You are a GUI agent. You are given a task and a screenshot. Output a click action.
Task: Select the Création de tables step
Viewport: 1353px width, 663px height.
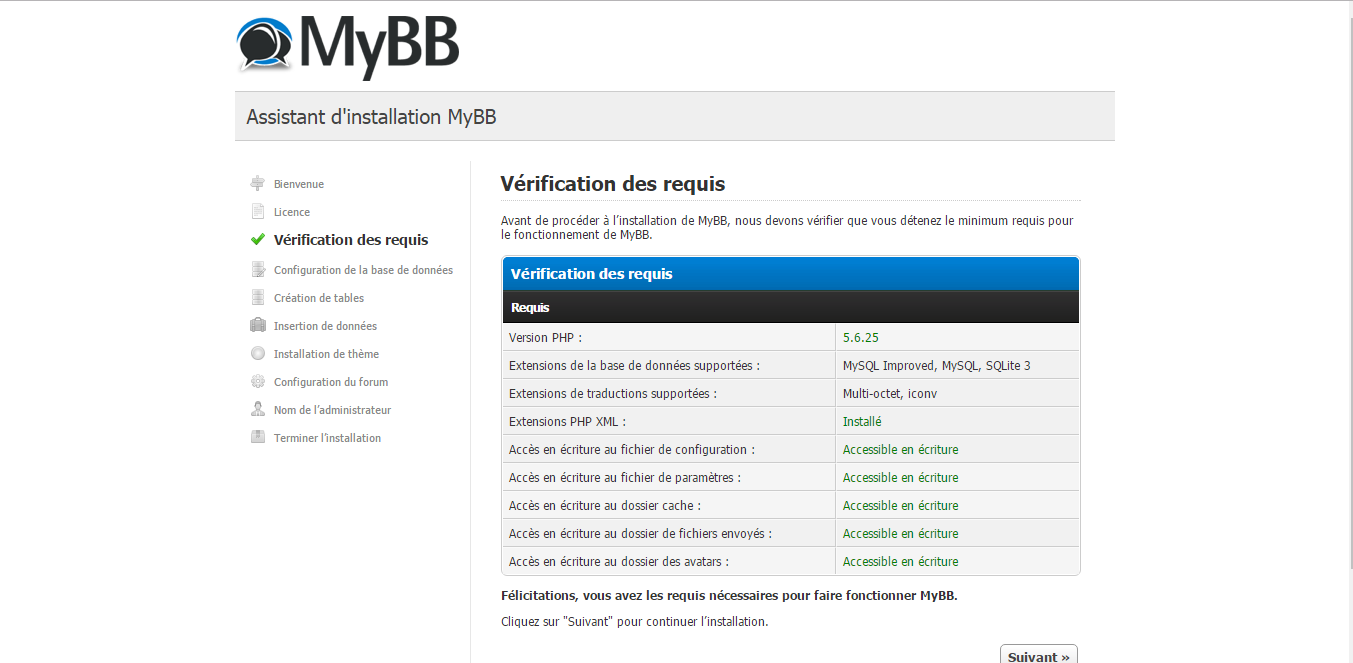click(319, 298)
